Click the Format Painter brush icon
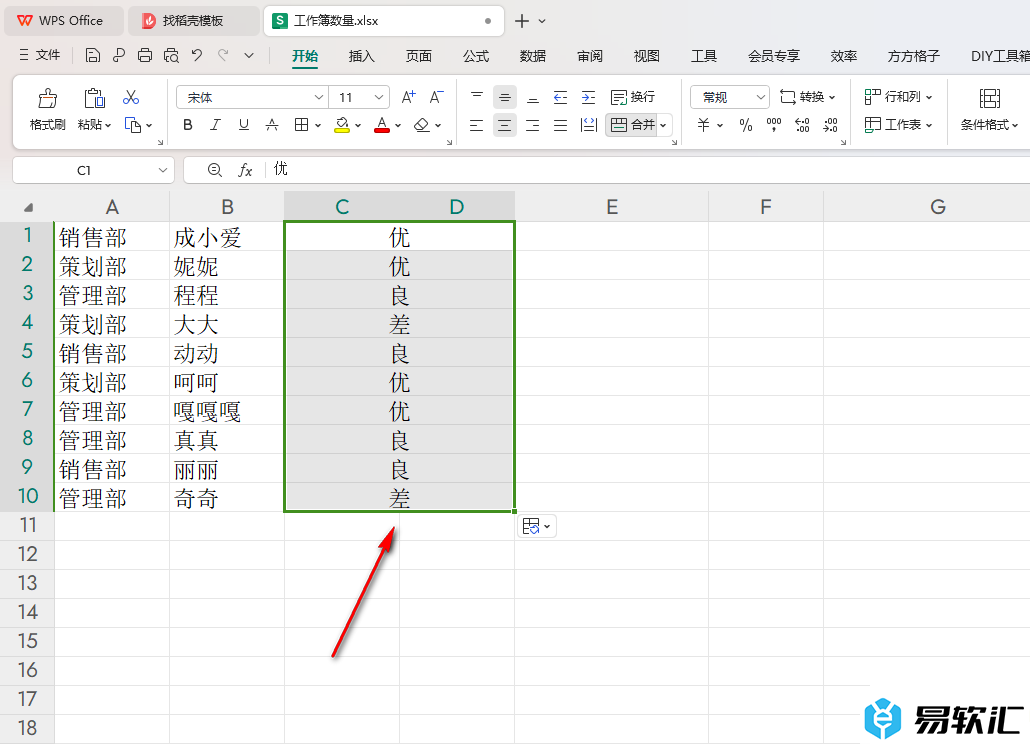Image resolution: width=1030 pixels, height=744 pixels. (47, 98)
